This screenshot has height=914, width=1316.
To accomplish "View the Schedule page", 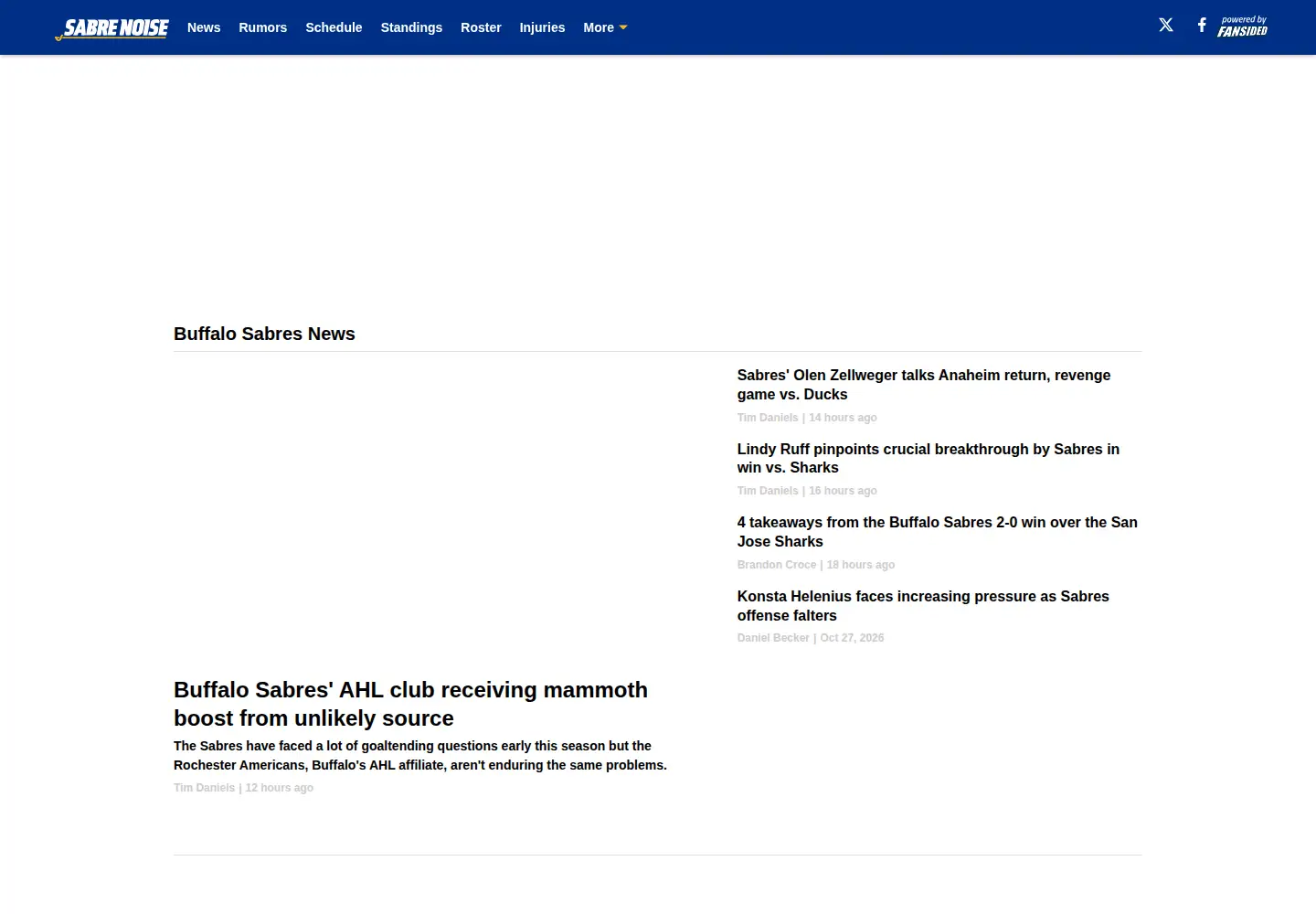I will (334, 27).
